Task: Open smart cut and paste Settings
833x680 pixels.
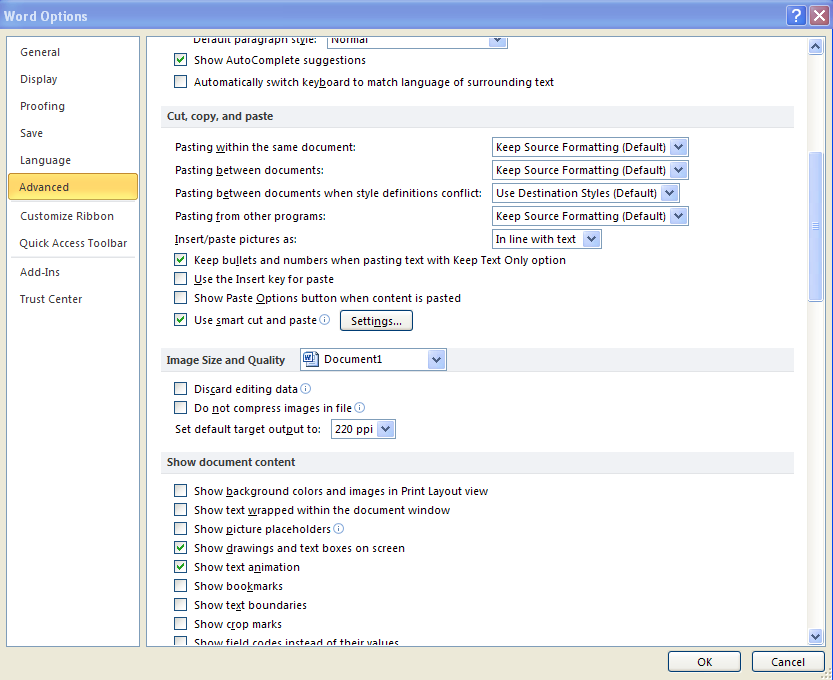Action: point(376,320)
